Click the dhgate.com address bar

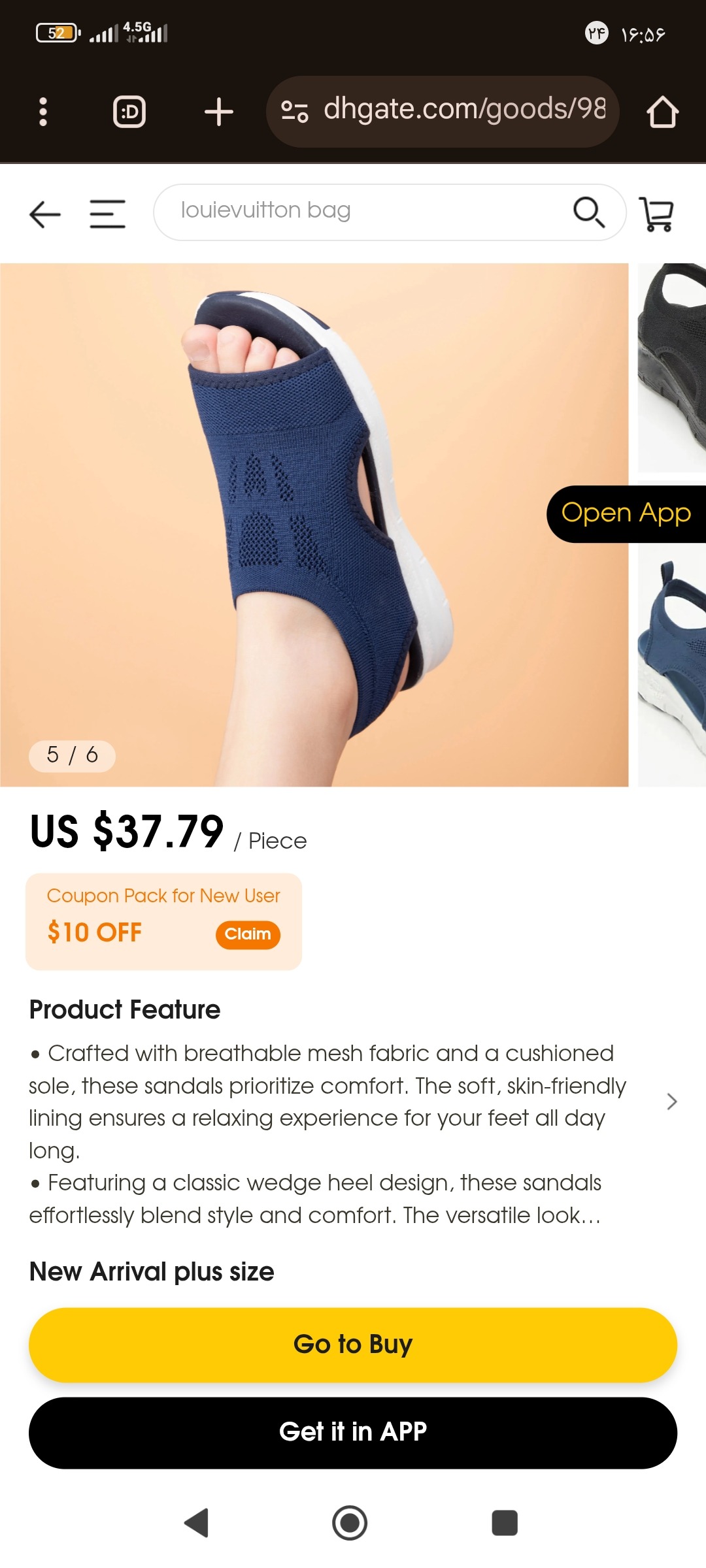443,112
